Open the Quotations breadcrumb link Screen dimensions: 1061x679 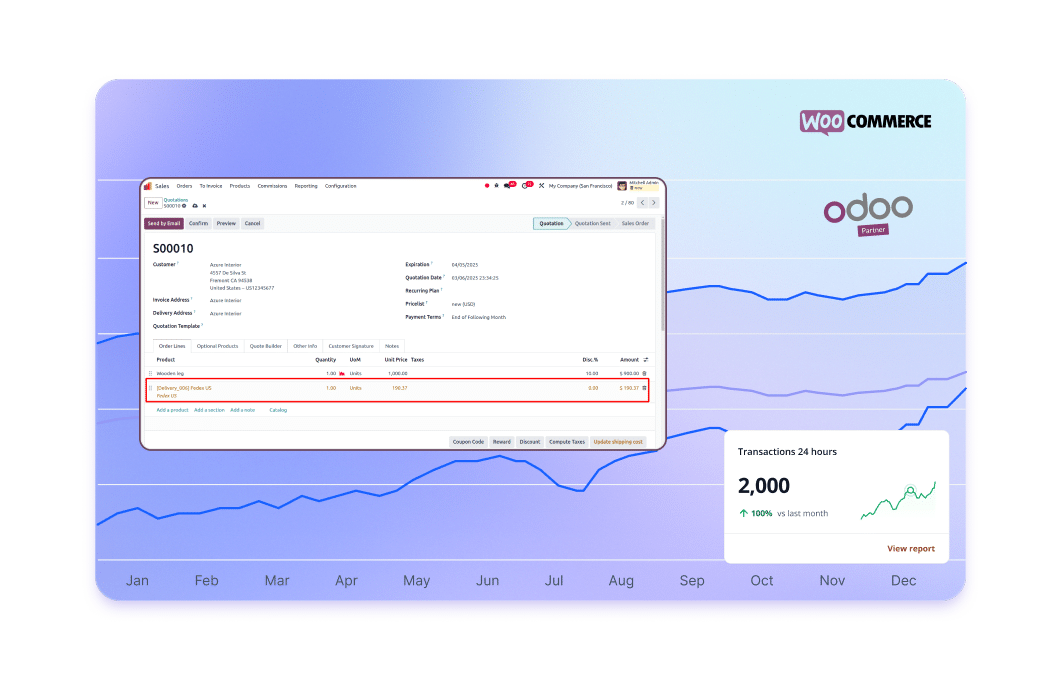pos(176,200)
